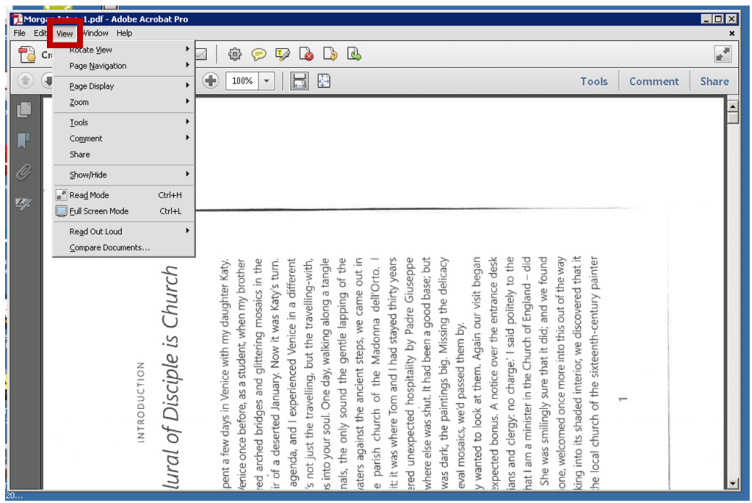
Task: Toggle read mode arrows icon at toolbar right
Action: tap(722, 55)
